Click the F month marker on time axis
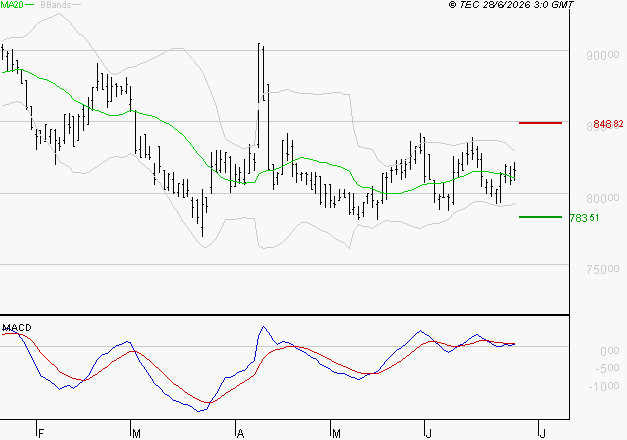 (40, 434)
